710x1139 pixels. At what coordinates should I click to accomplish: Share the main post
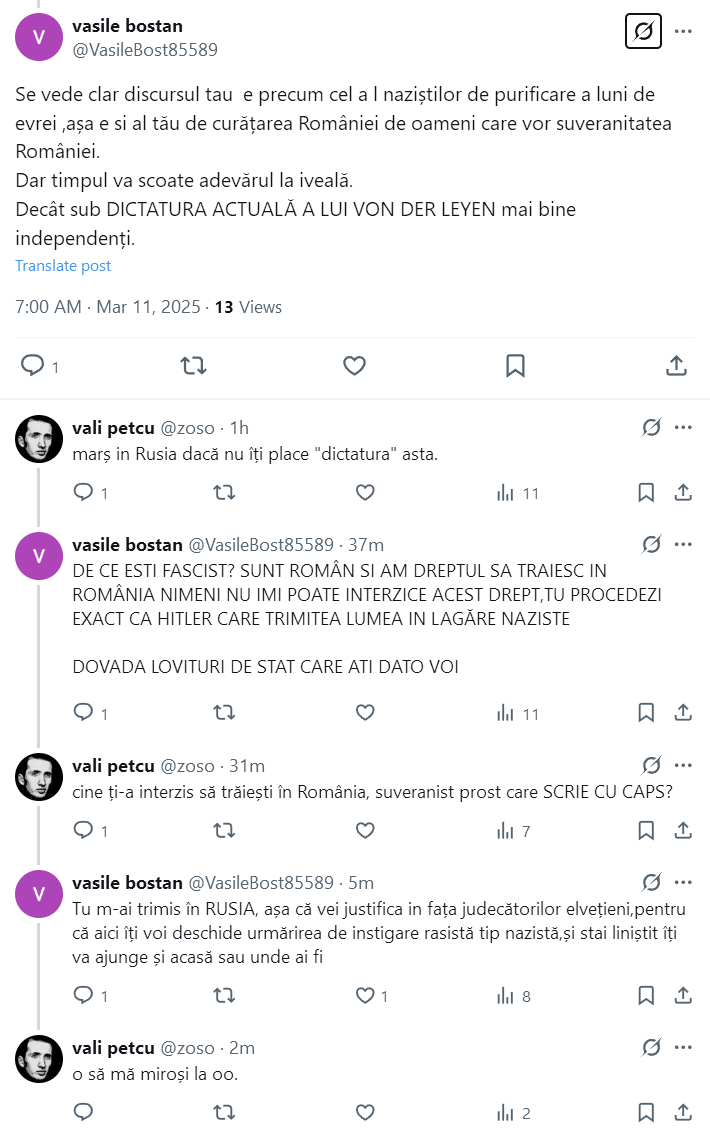[x=676, y=366]
